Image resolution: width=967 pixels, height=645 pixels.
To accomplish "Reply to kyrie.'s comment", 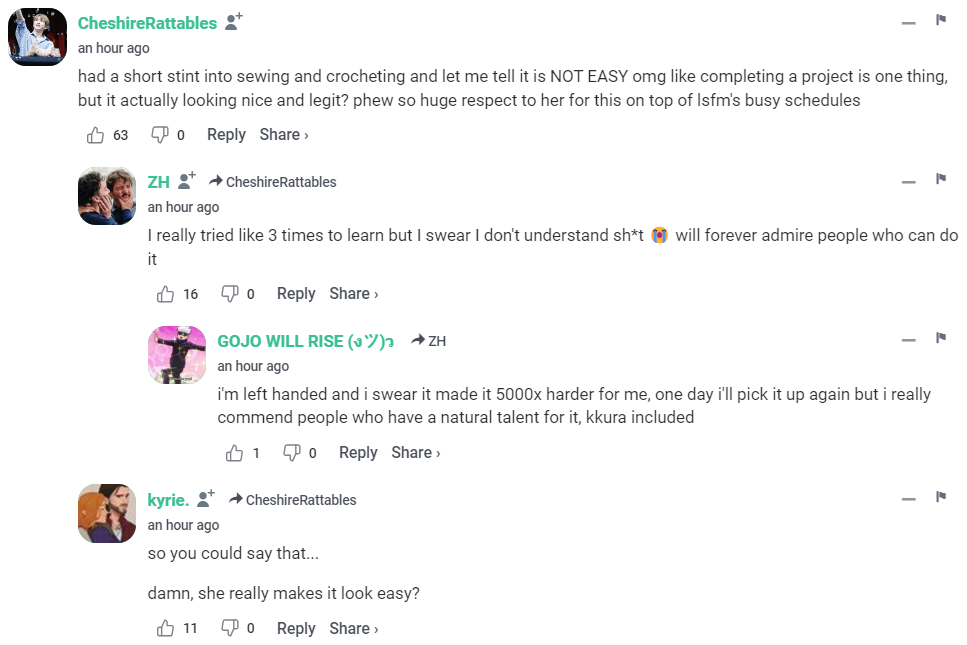I will click(x=296, y=628).
